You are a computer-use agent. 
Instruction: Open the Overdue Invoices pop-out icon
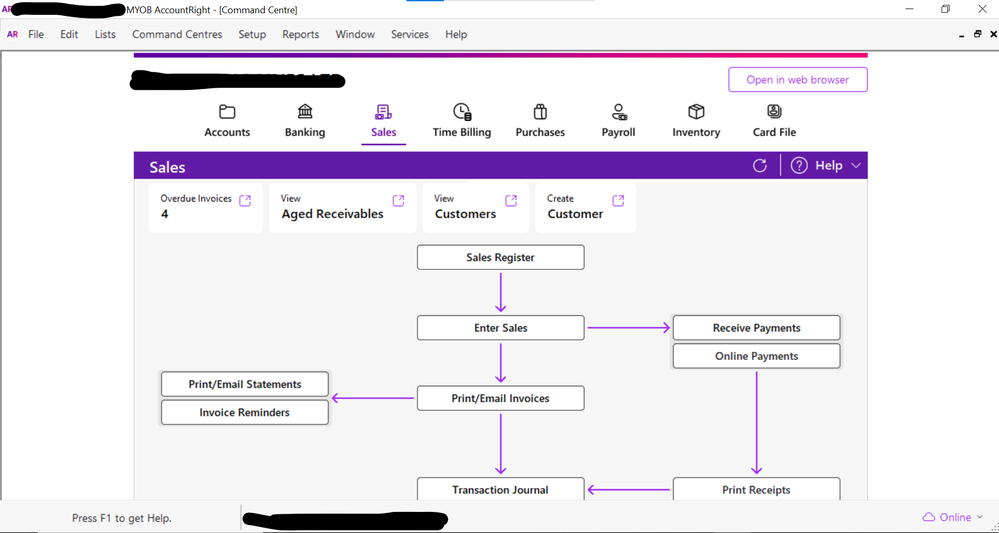[x=245, y=201]
